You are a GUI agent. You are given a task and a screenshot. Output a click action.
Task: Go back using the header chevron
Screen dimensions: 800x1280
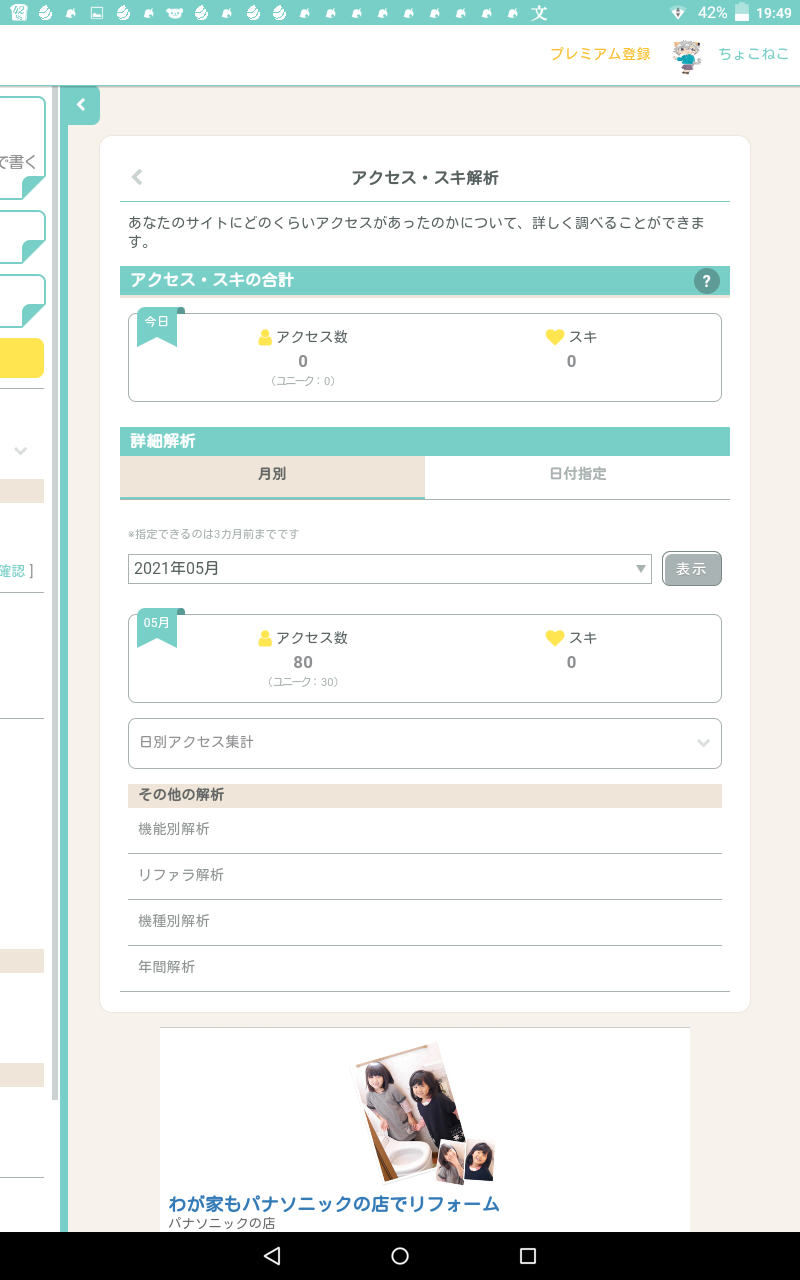[137, 178]
